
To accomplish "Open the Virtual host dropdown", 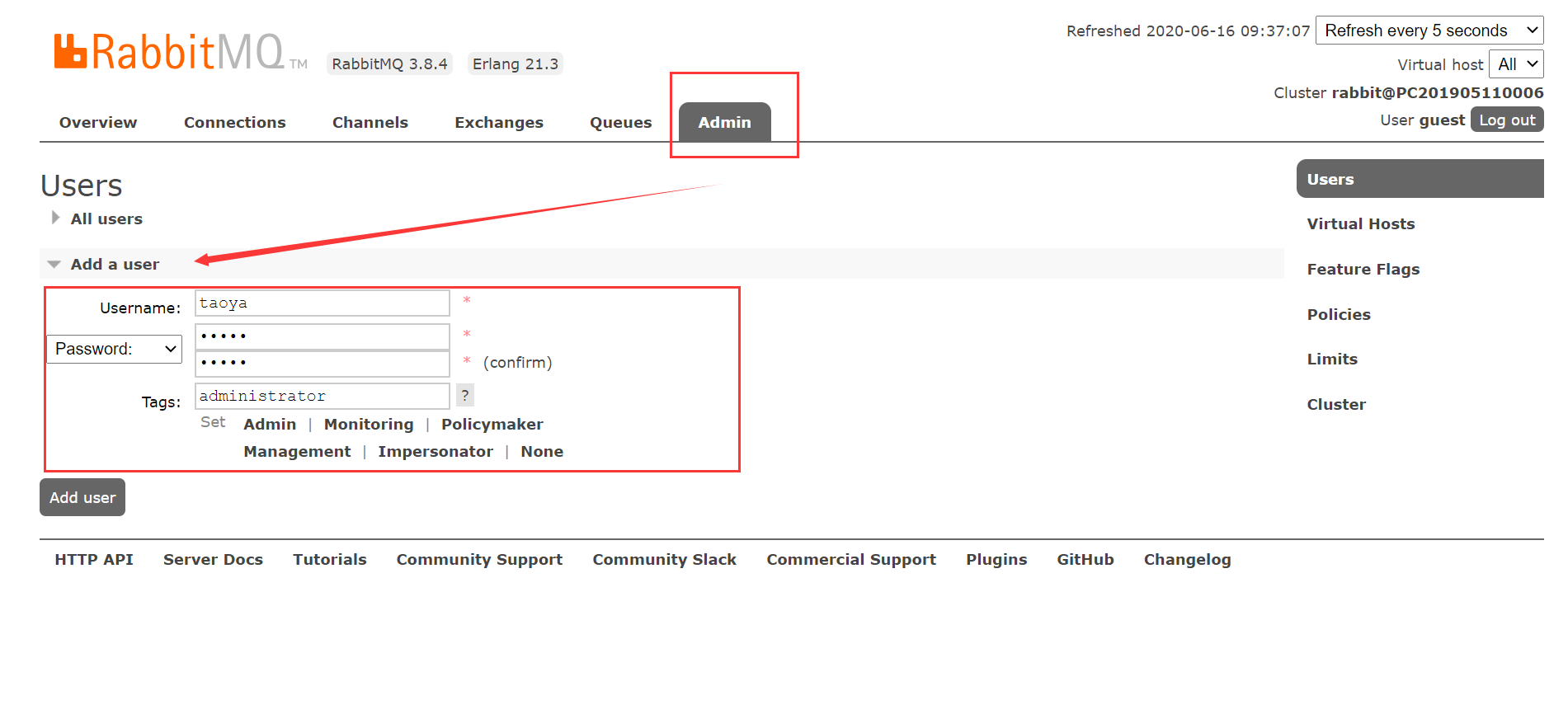I will point(1516,64).
